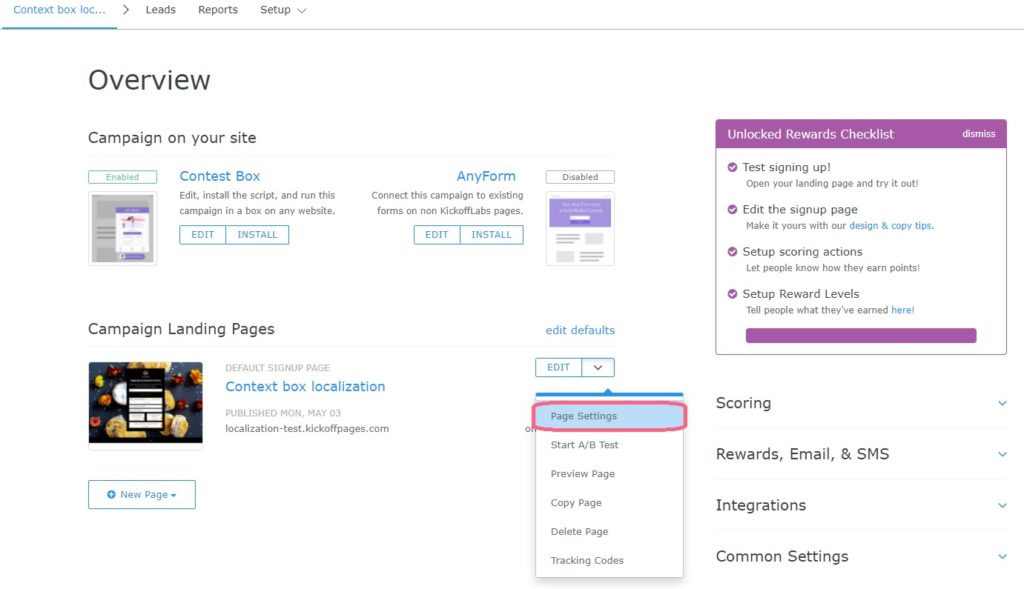Dismiss the Unlocked Rewards Checklist

(978, 133)
